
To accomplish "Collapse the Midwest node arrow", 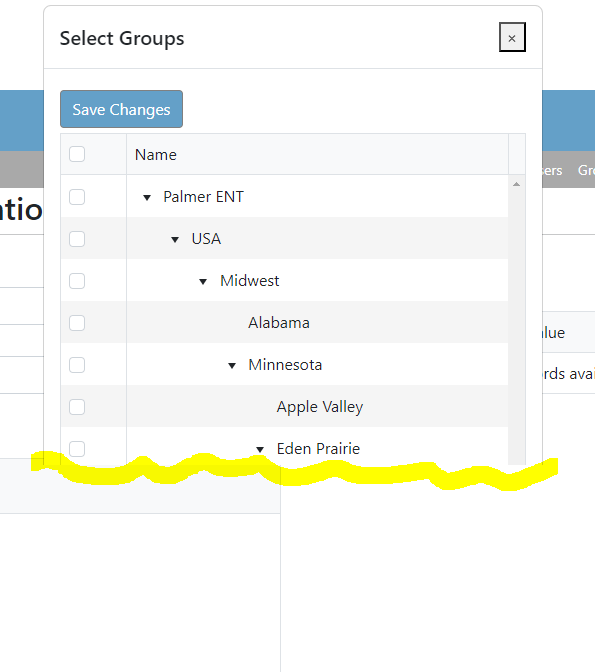I will click(x=203, y=282).
